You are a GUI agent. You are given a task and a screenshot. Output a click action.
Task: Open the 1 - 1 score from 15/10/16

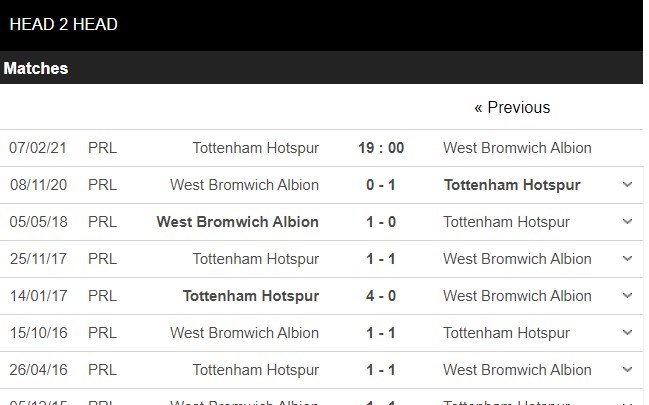[x=381, y=333]
